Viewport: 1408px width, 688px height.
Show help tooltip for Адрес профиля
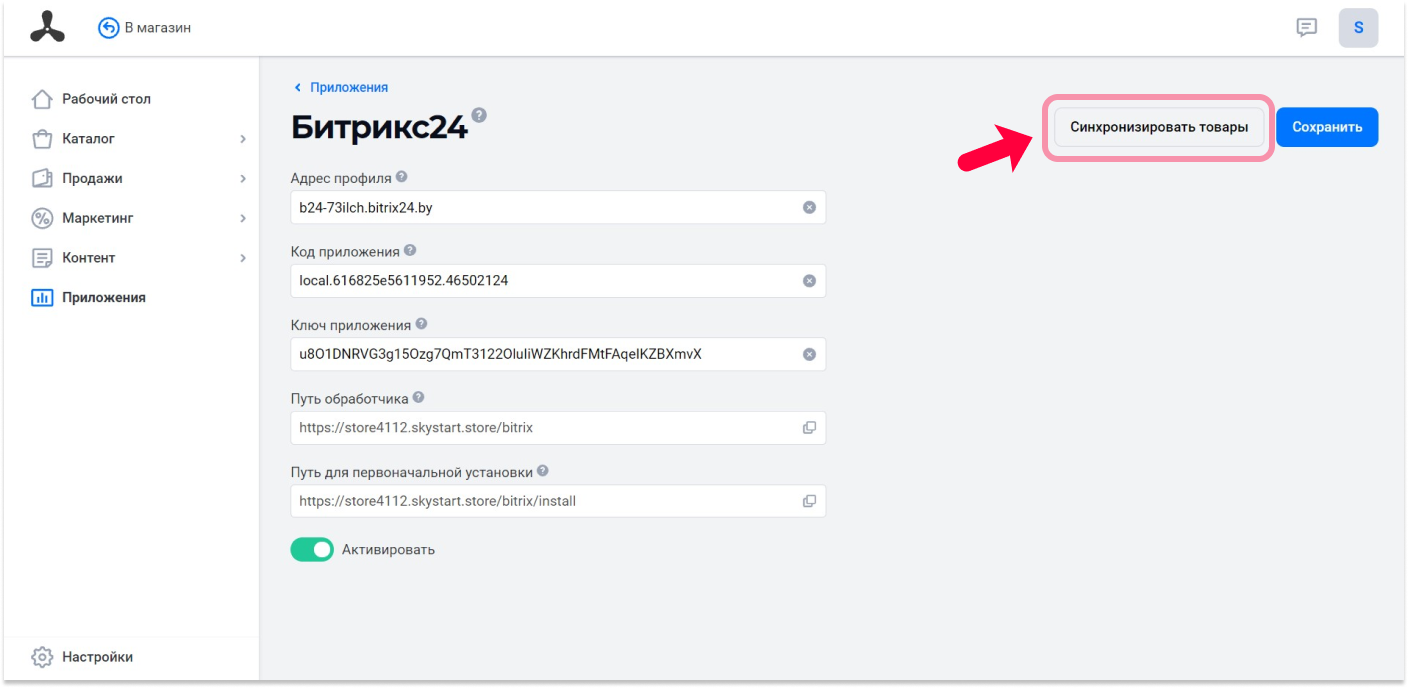pos(402,177)
